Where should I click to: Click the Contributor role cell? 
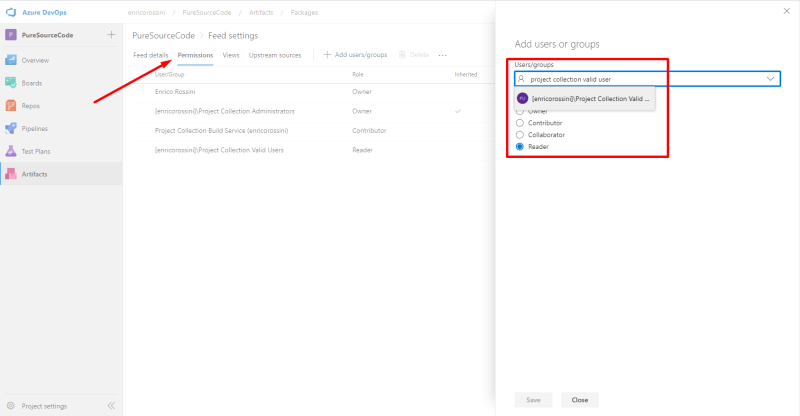pyautogui.click(x=369, y=131)
